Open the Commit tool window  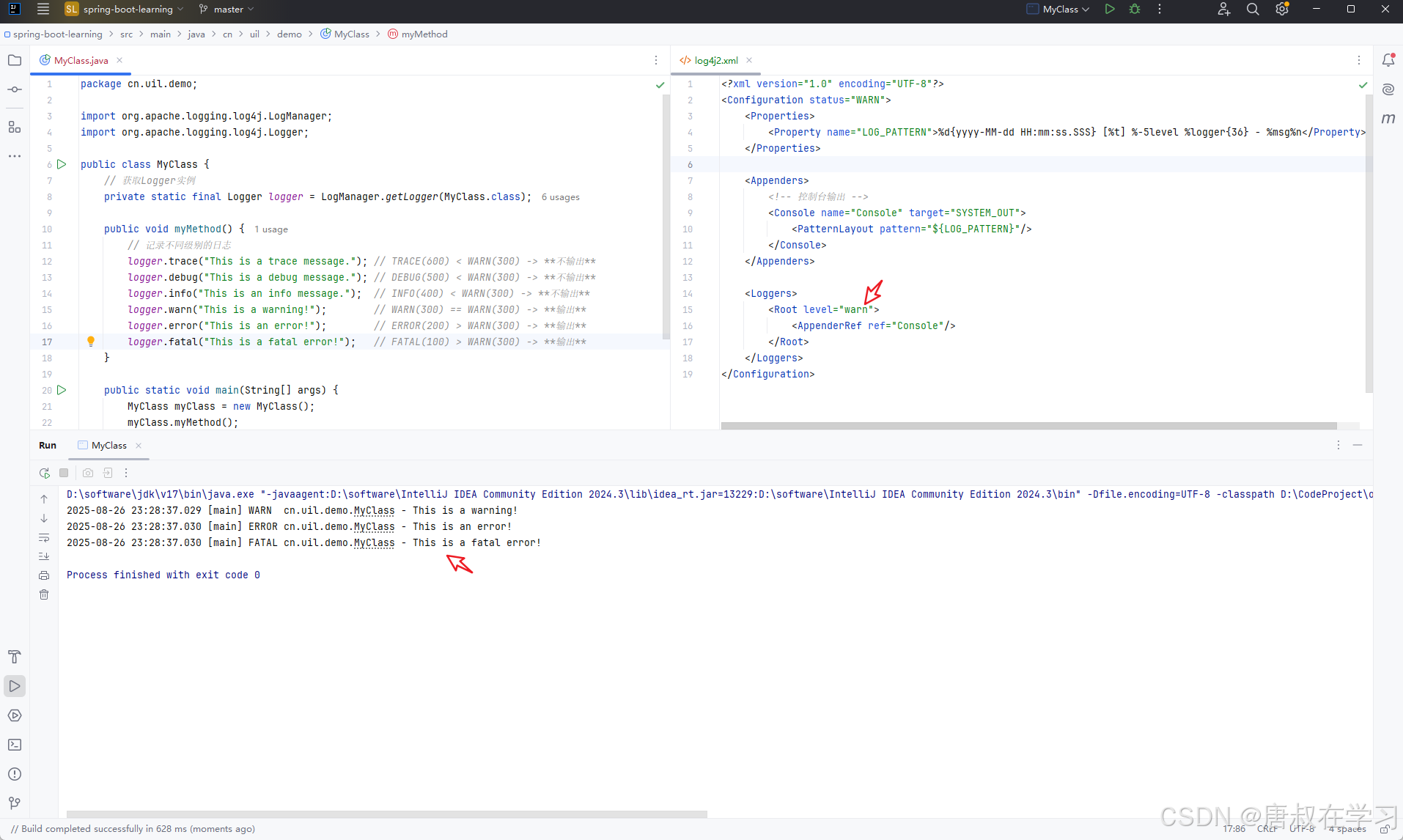tap(15, 89)
